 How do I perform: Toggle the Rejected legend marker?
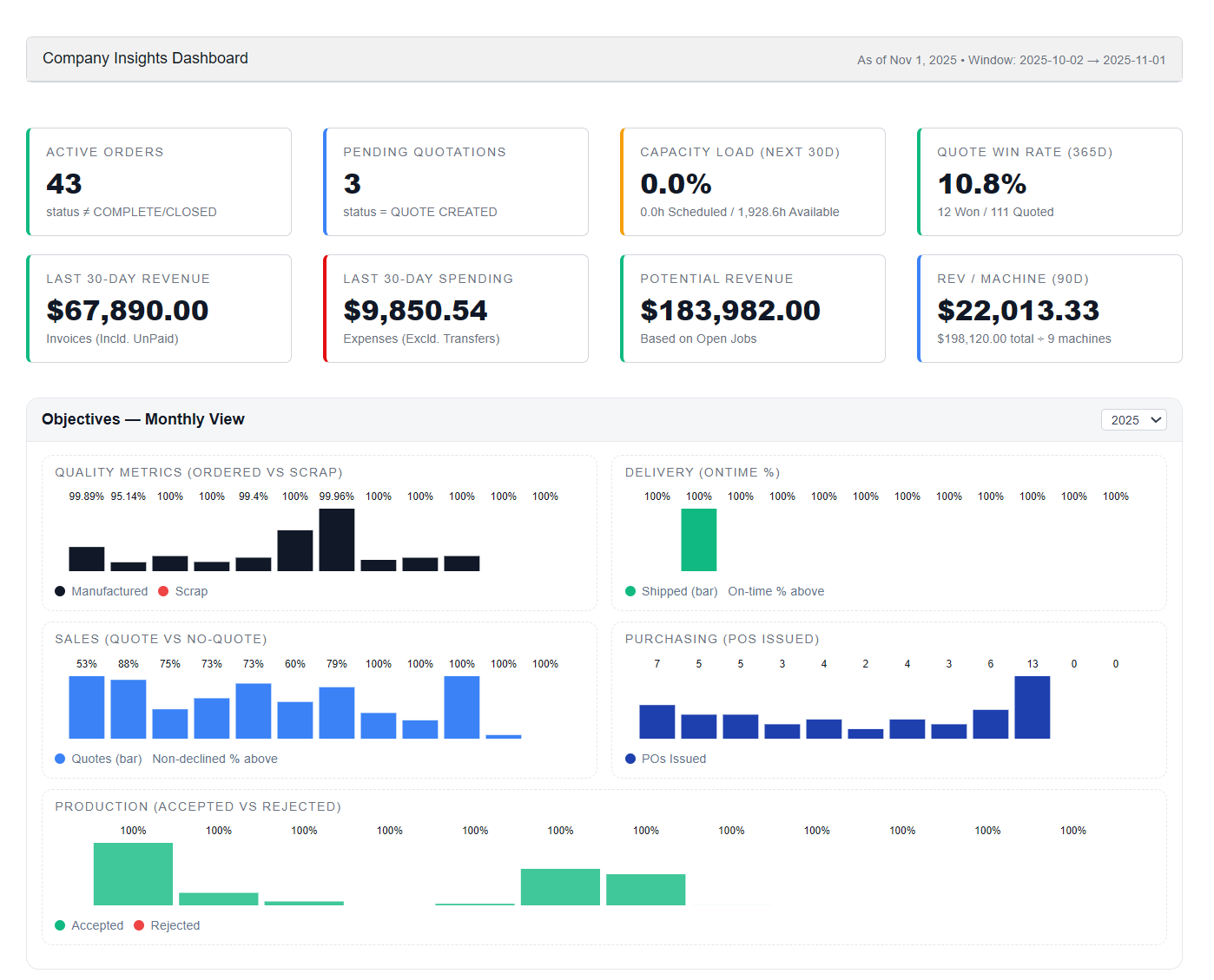click(x=139, y=925)
